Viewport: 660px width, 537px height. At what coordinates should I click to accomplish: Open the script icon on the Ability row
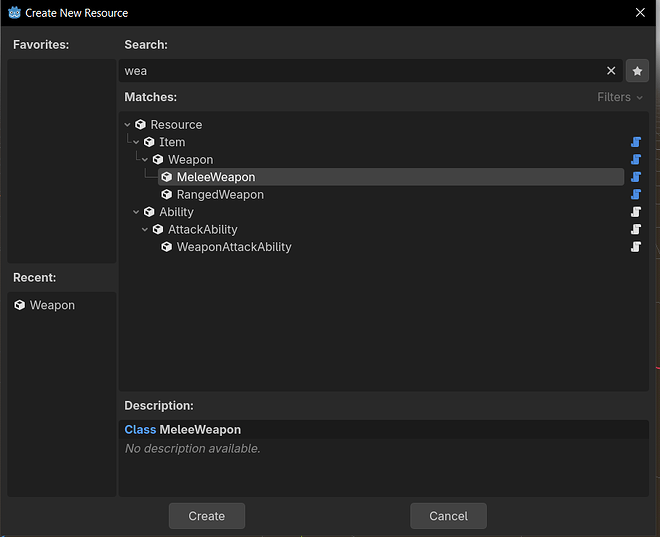pyautogui.click(x=636, y=212)
